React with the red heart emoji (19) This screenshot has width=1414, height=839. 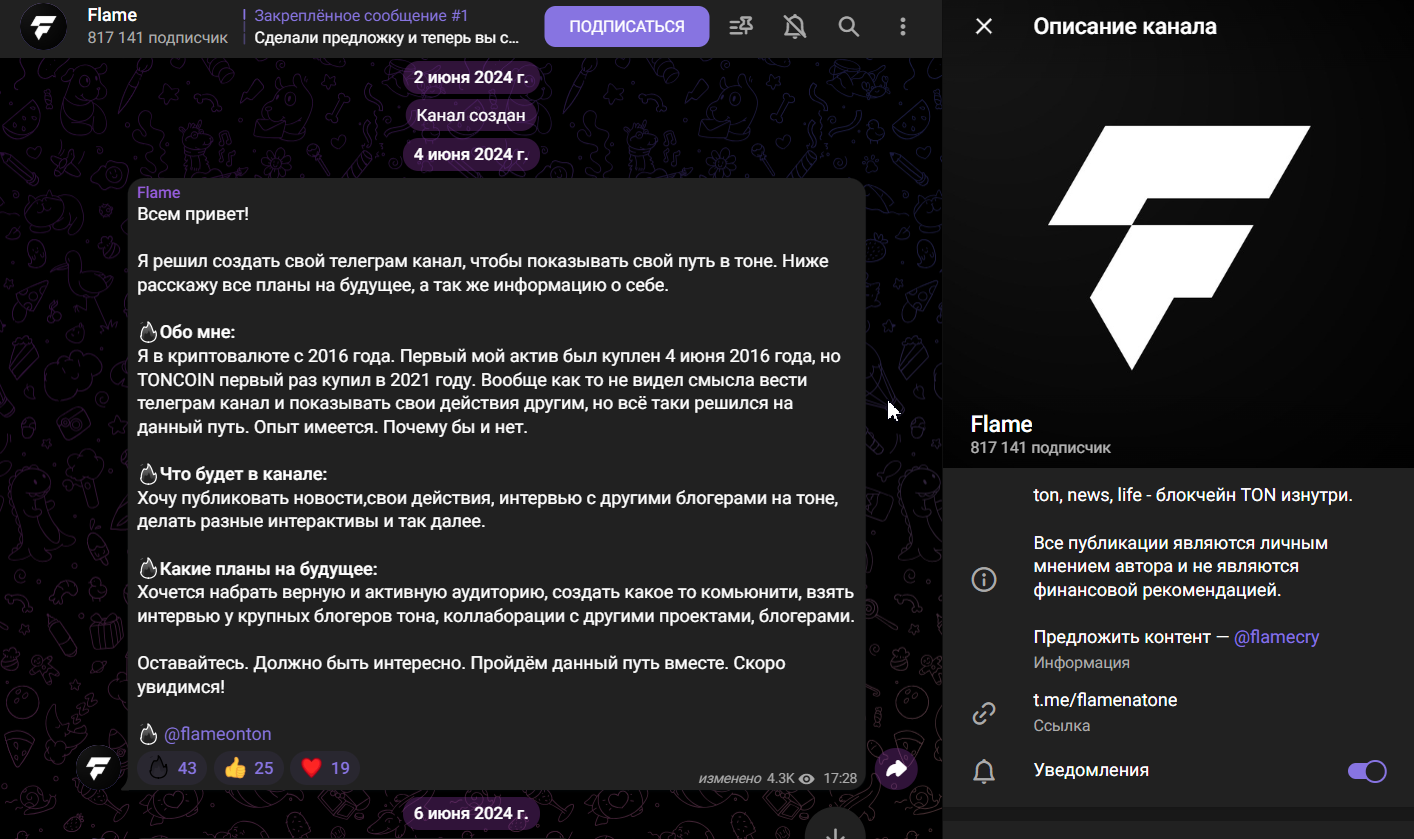[x=325, y=768]
